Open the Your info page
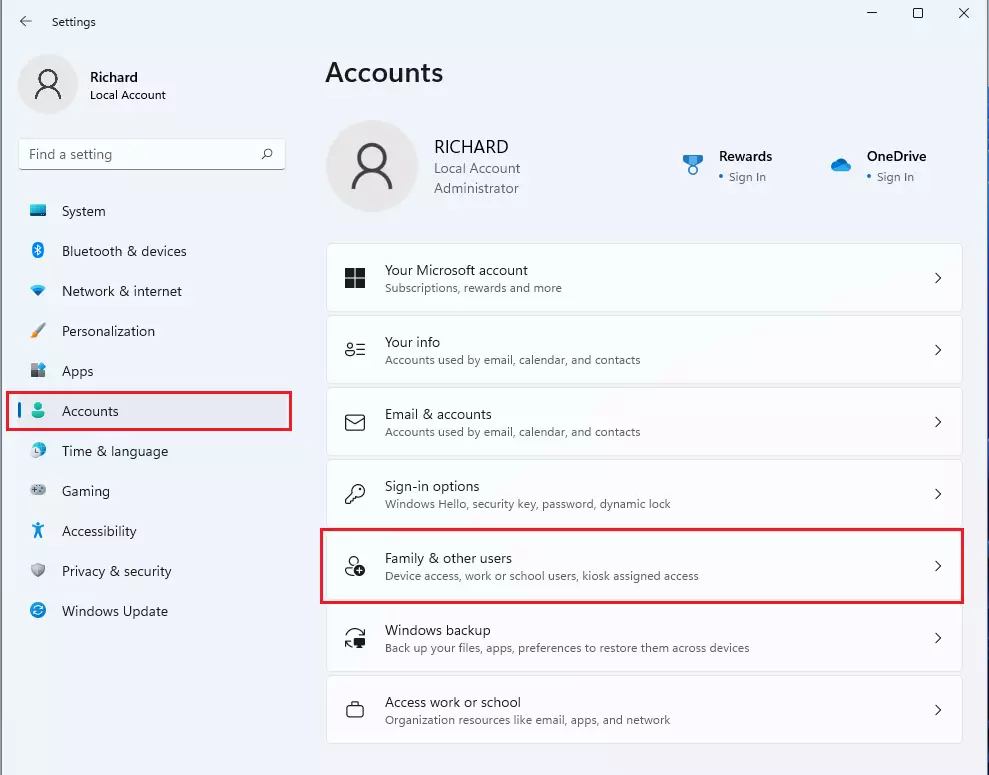The width and height of the screenshot is (989, 775). coord(644,350)
